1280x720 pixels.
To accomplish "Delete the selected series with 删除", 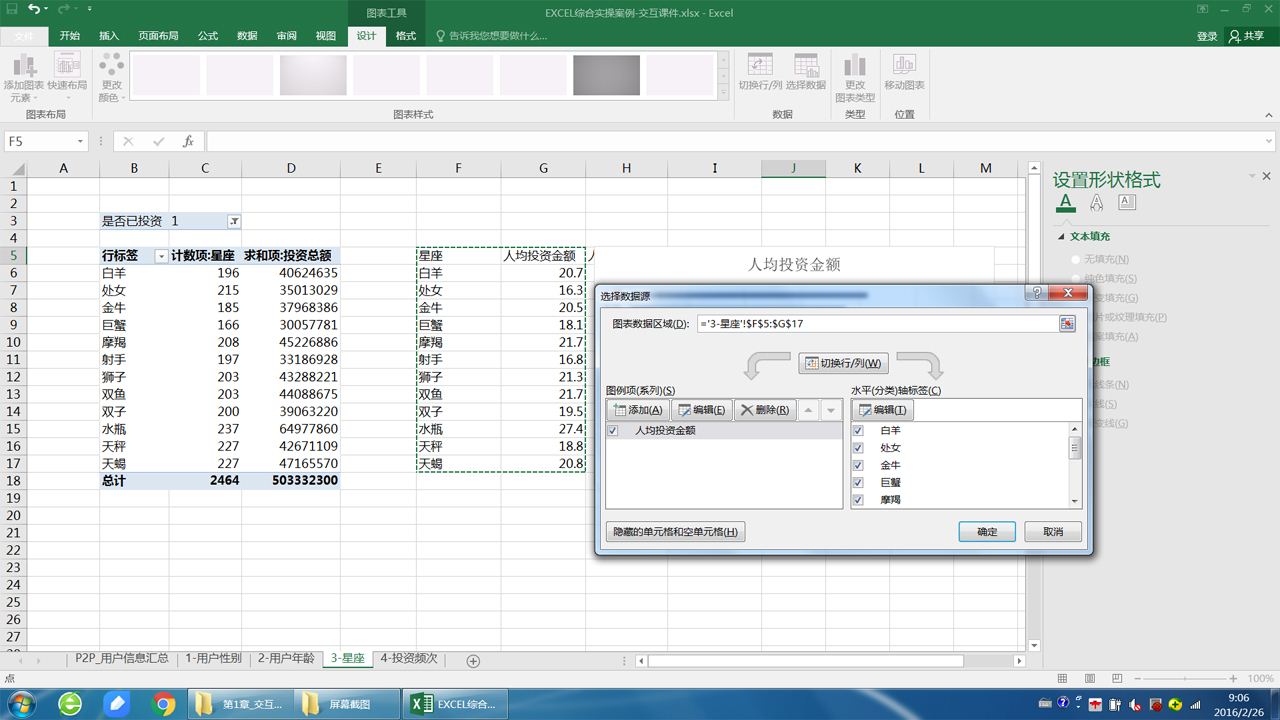I will 764,410.
